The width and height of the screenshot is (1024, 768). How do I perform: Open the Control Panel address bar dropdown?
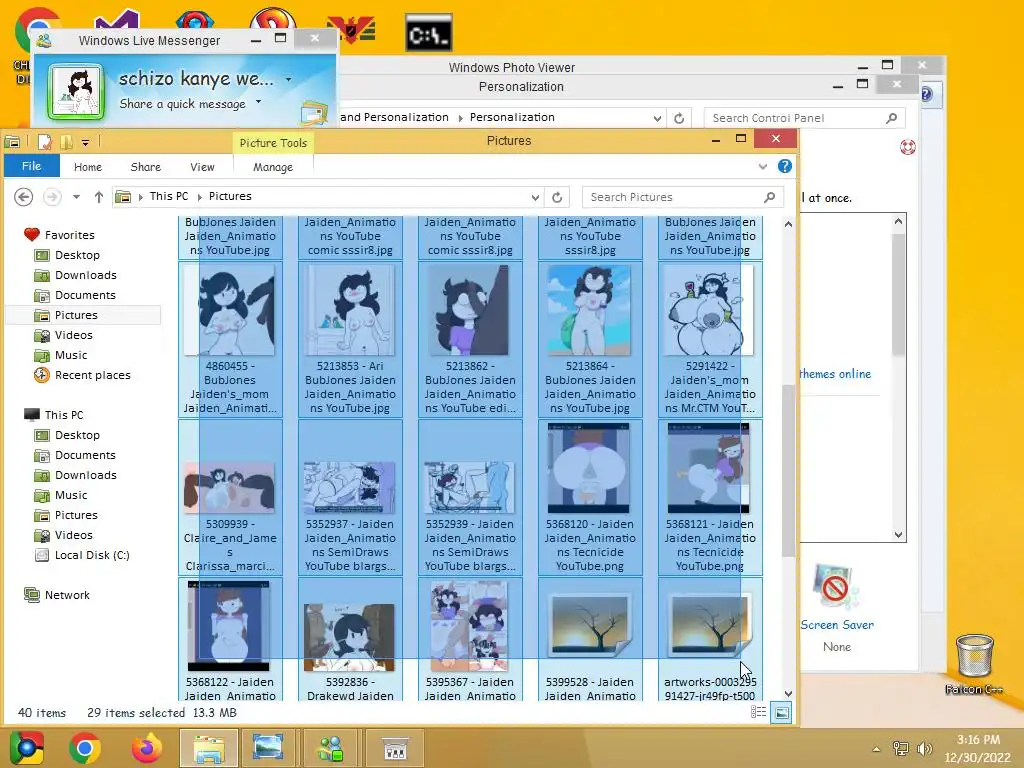pyautogui.click(x=657, y=118)
